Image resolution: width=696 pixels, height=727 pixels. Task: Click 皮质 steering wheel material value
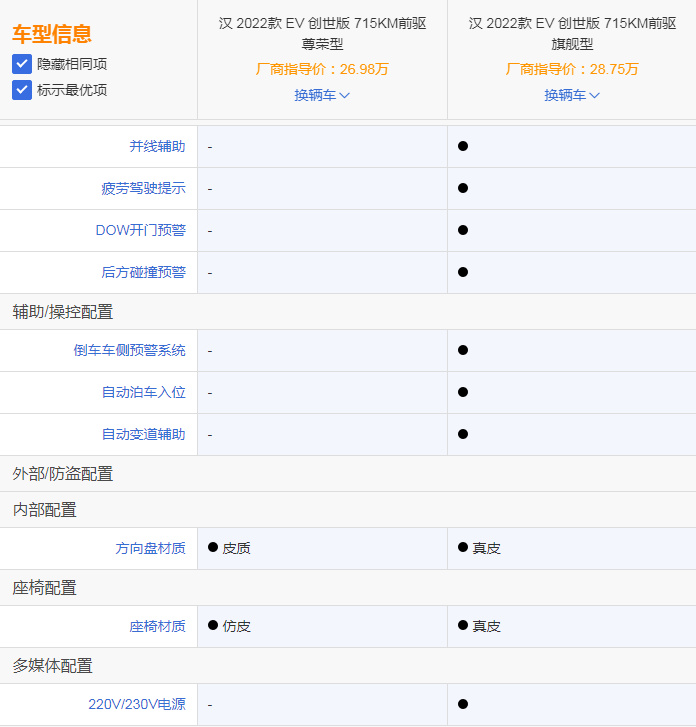point(236,548)
